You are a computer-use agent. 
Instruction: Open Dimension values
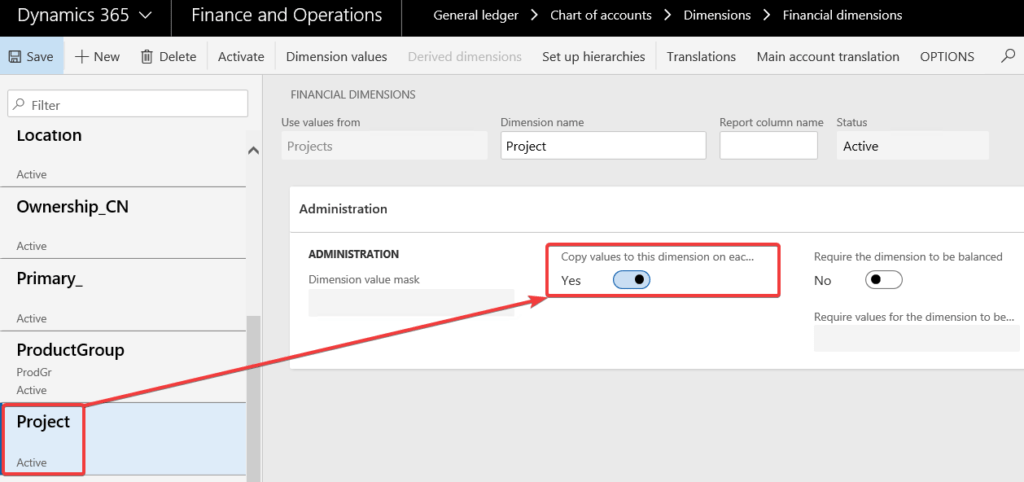(x=336, y=57)
